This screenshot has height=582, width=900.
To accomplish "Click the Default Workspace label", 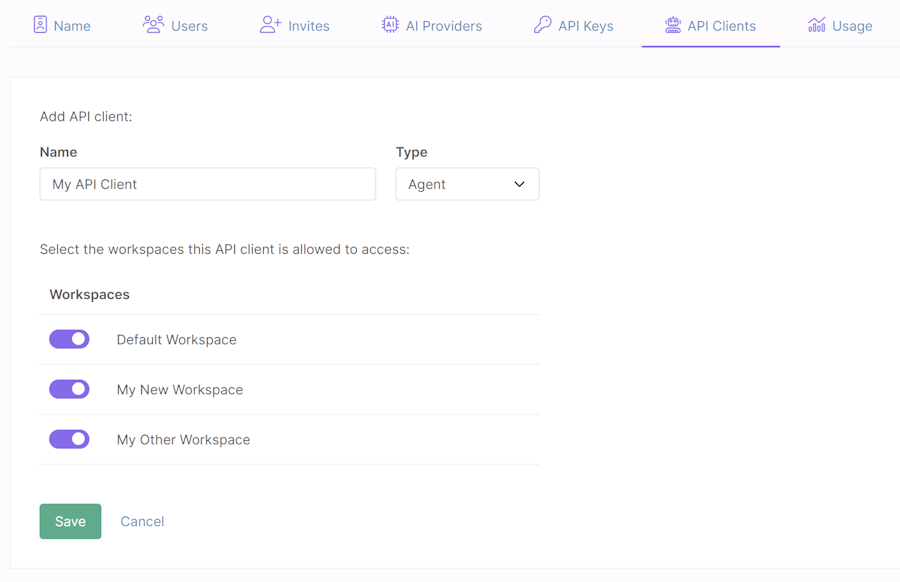I will pos(177,340).
